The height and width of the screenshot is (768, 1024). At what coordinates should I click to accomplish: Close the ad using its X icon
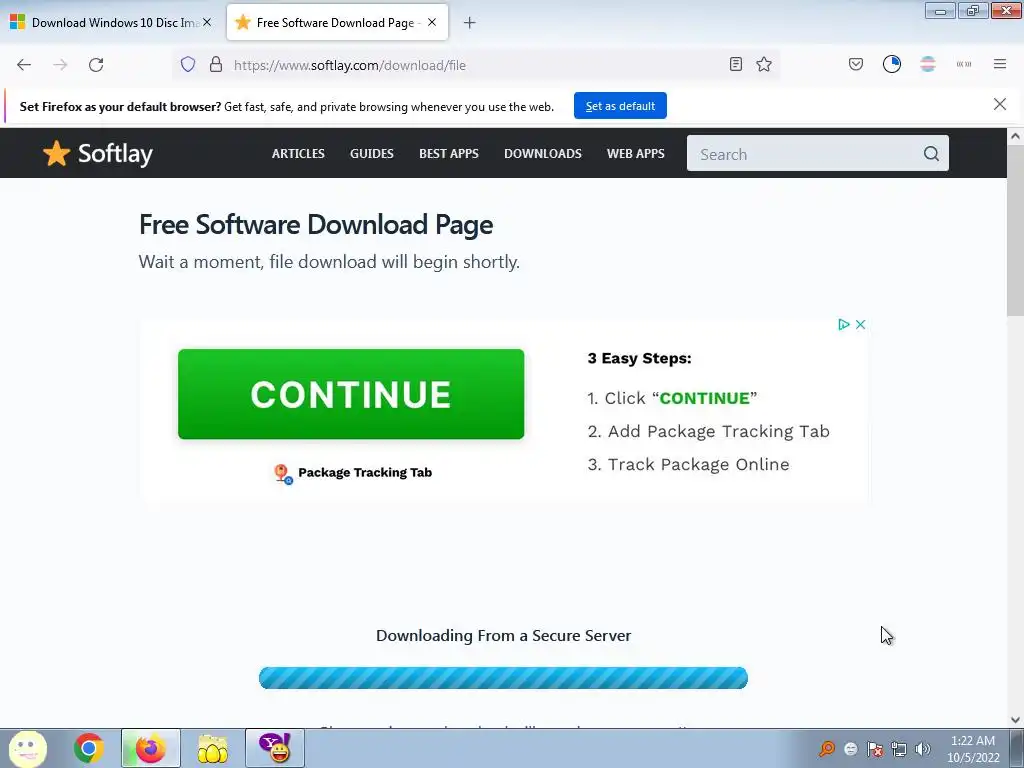point(861,325)
